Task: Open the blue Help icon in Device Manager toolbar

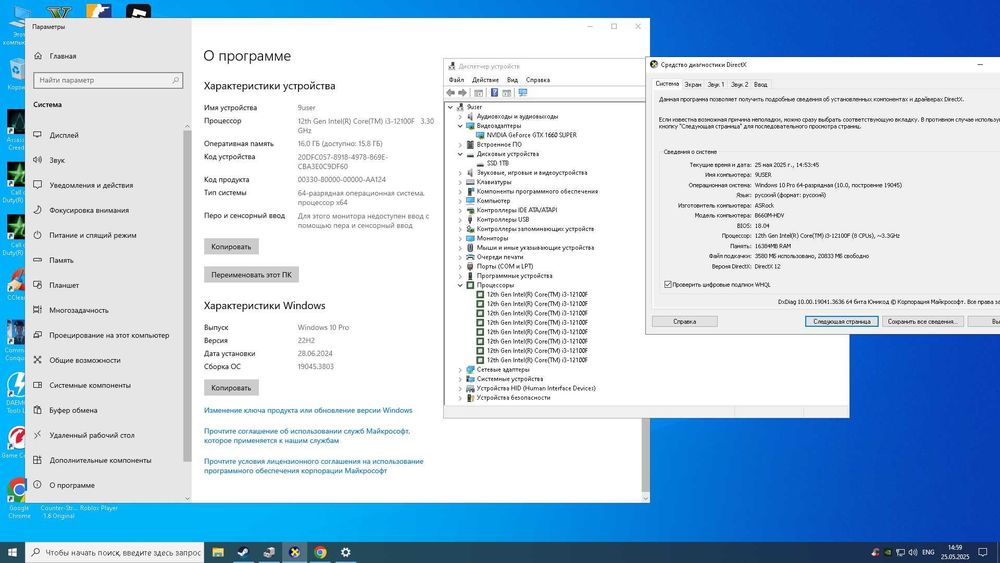Action: tap(494, 92)
